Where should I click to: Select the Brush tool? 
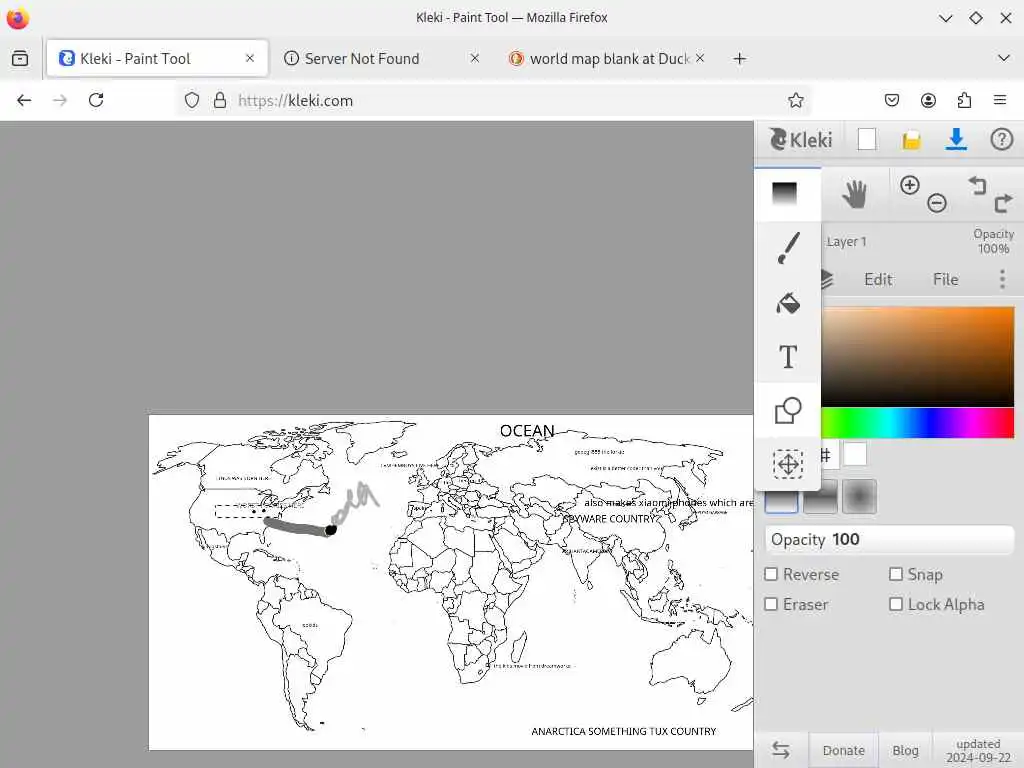click(788, 248)
